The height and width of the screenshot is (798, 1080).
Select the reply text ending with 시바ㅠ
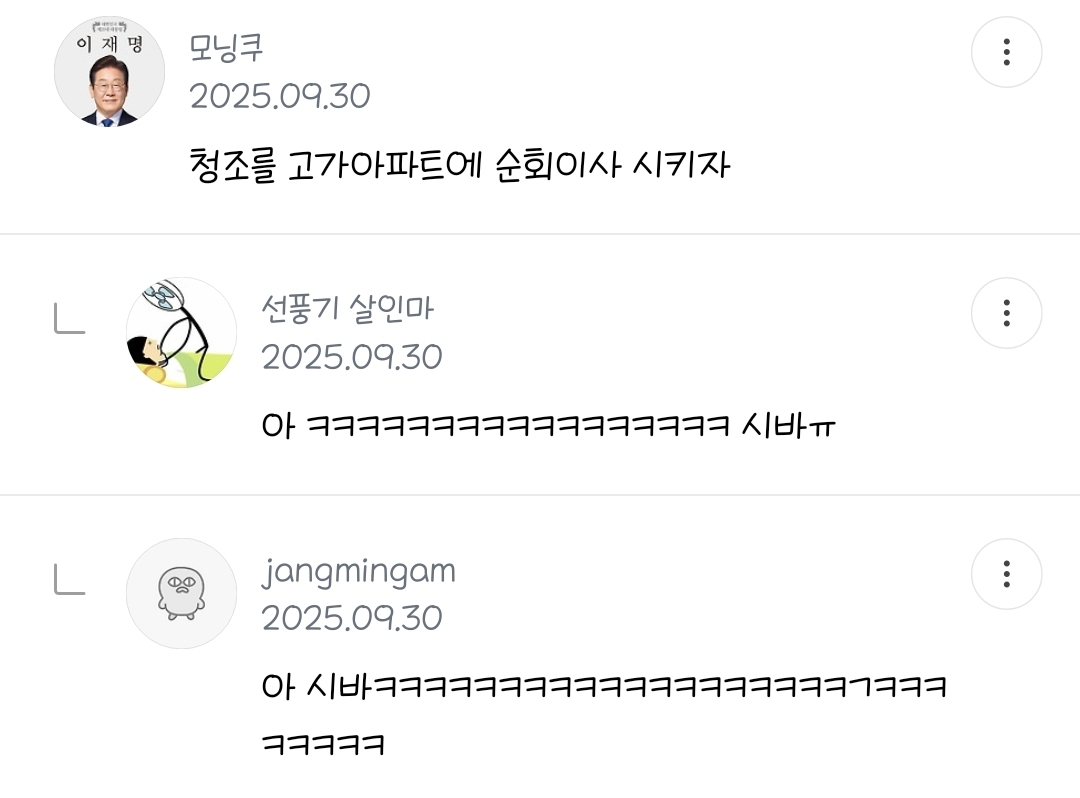(x=549, y=426)
